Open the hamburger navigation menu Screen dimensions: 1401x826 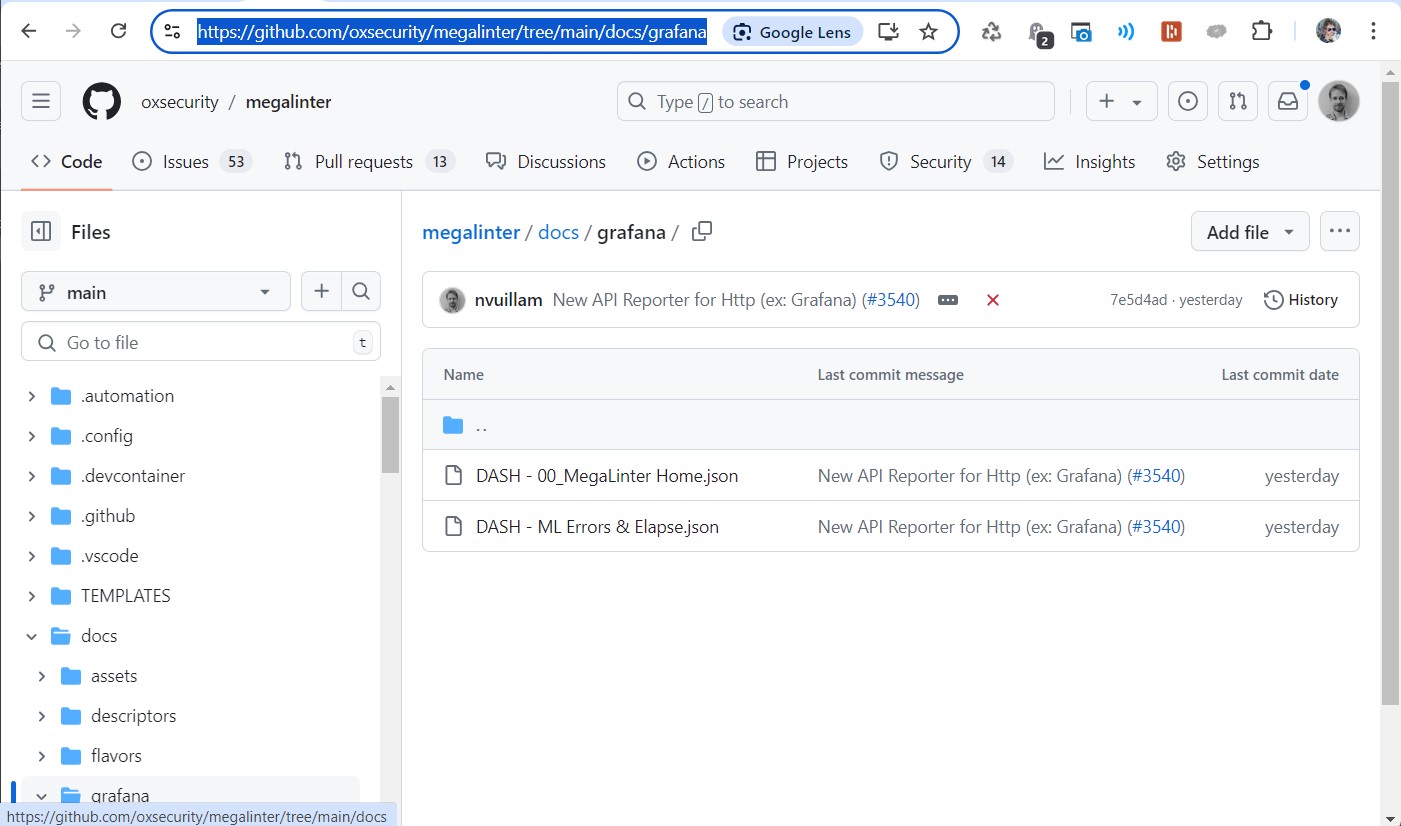tap(41, 102)
